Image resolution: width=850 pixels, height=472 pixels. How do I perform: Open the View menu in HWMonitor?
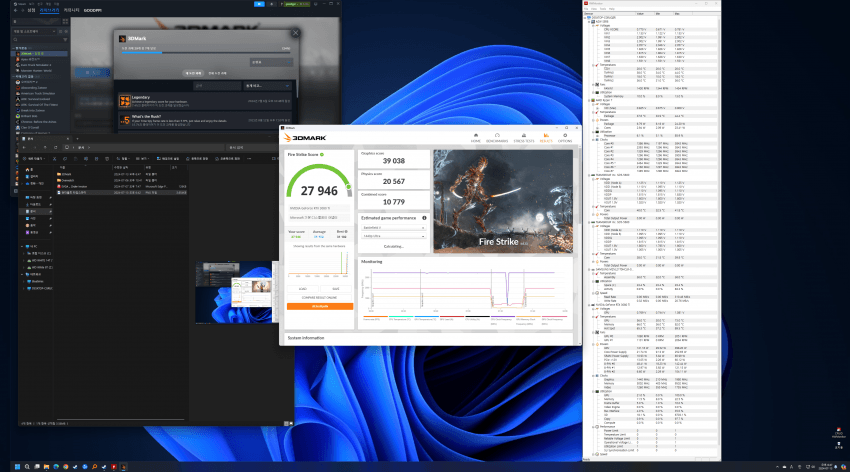coord(594,9)
